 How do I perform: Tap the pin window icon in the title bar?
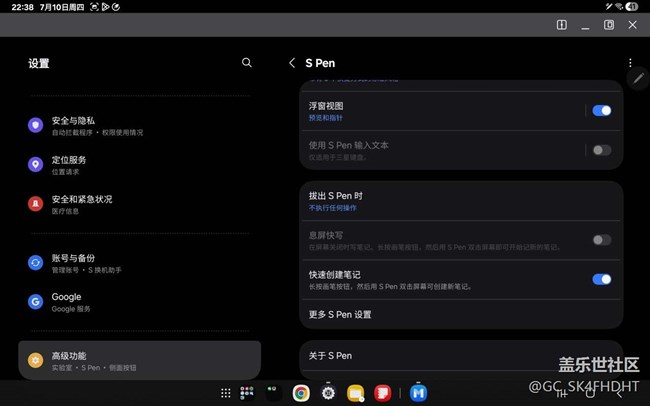609,25
